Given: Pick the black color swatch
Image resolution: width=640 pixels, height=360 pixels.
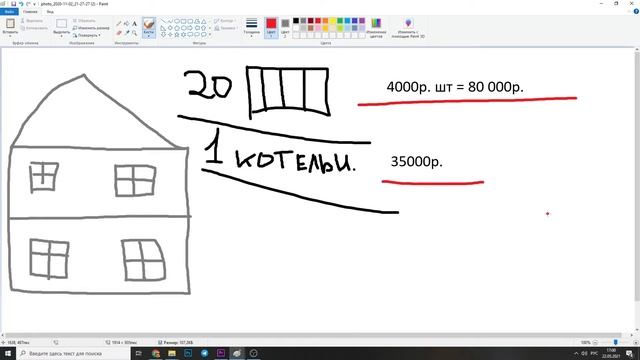Looking at the screenshot, I should (x=296, y=21).
